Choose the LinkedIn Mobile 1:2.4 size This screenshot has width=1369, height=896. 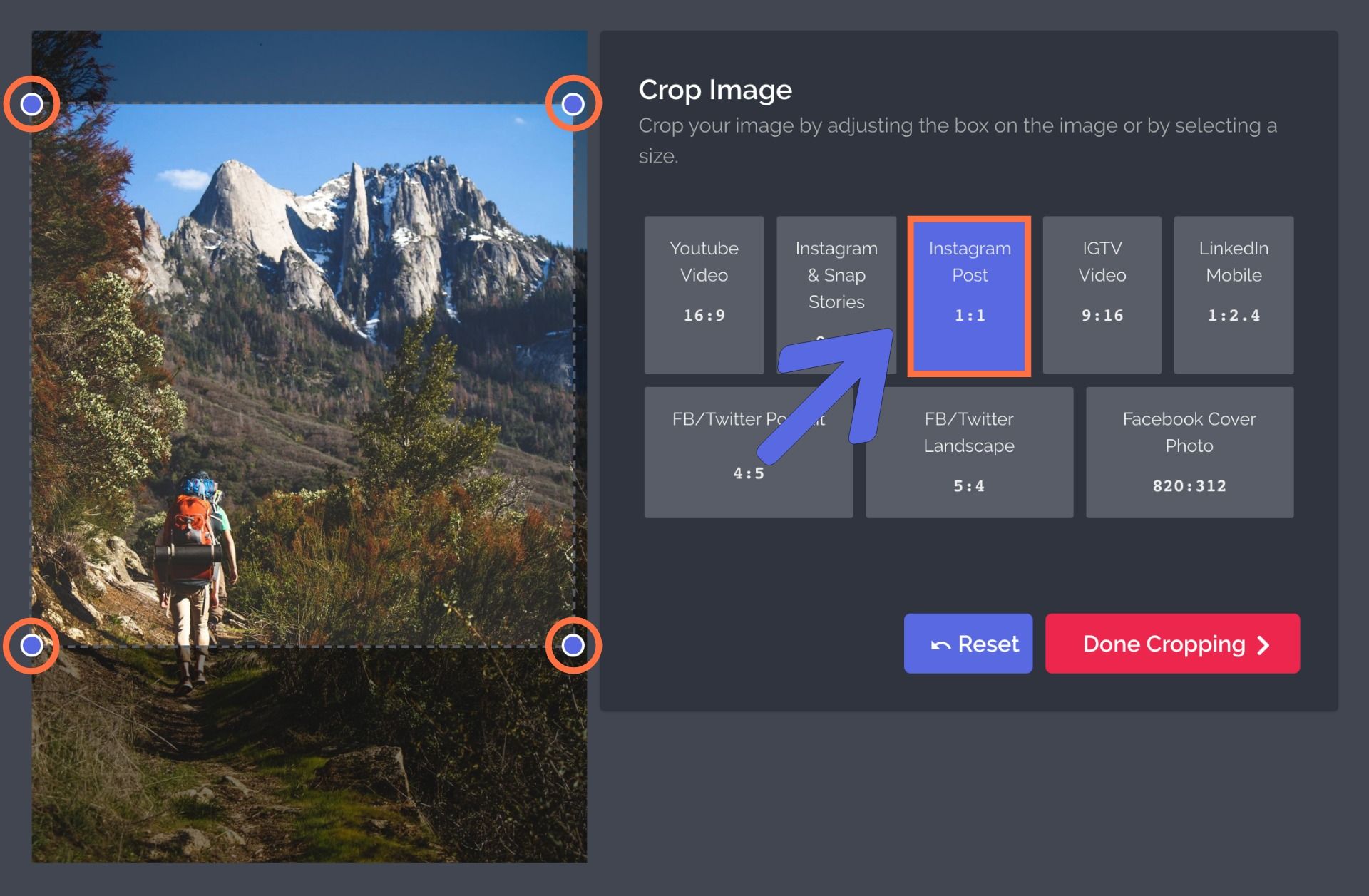tap(1234, 294)
